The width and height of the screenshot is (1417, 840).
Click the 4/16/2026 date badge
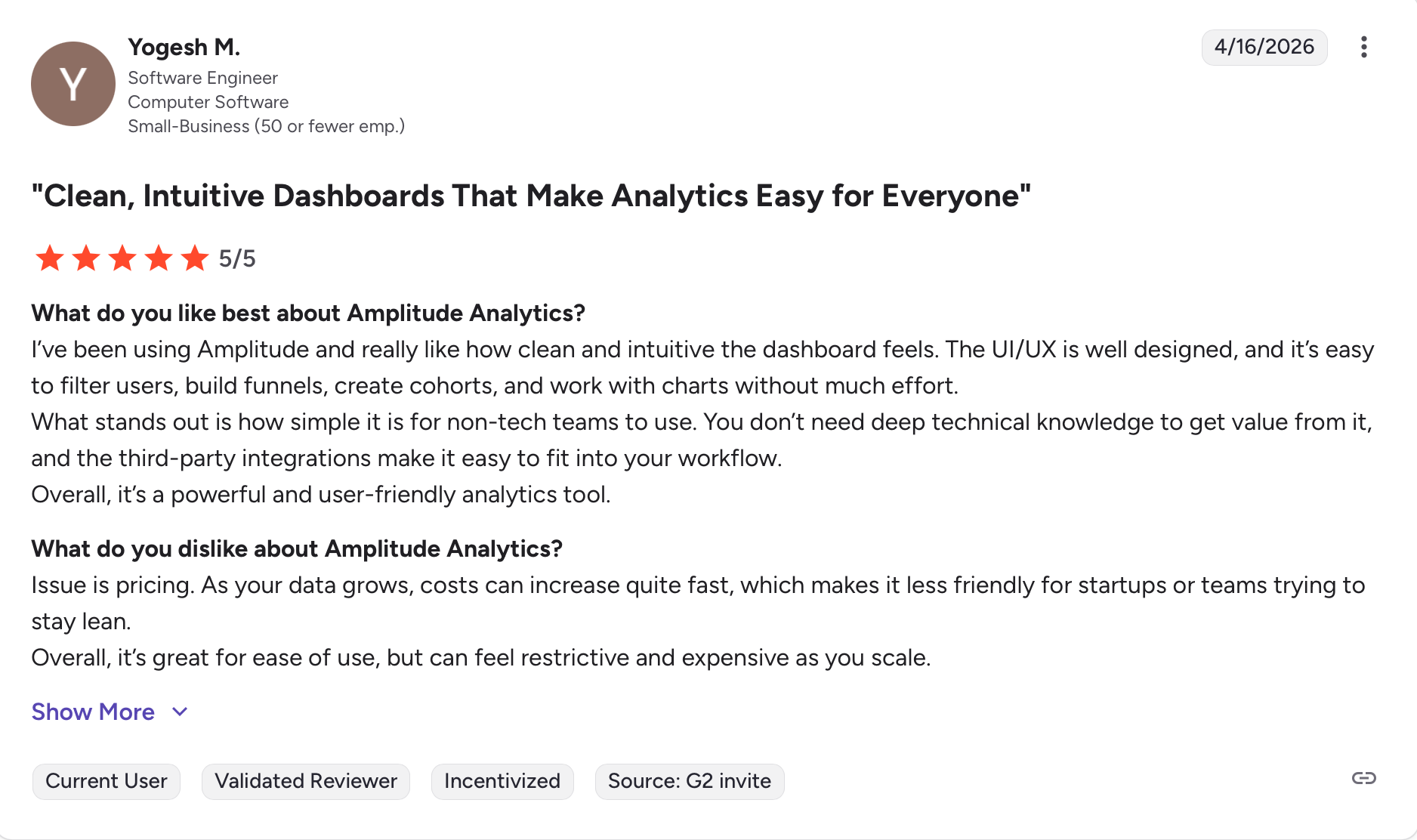[x=1264, y=47]
